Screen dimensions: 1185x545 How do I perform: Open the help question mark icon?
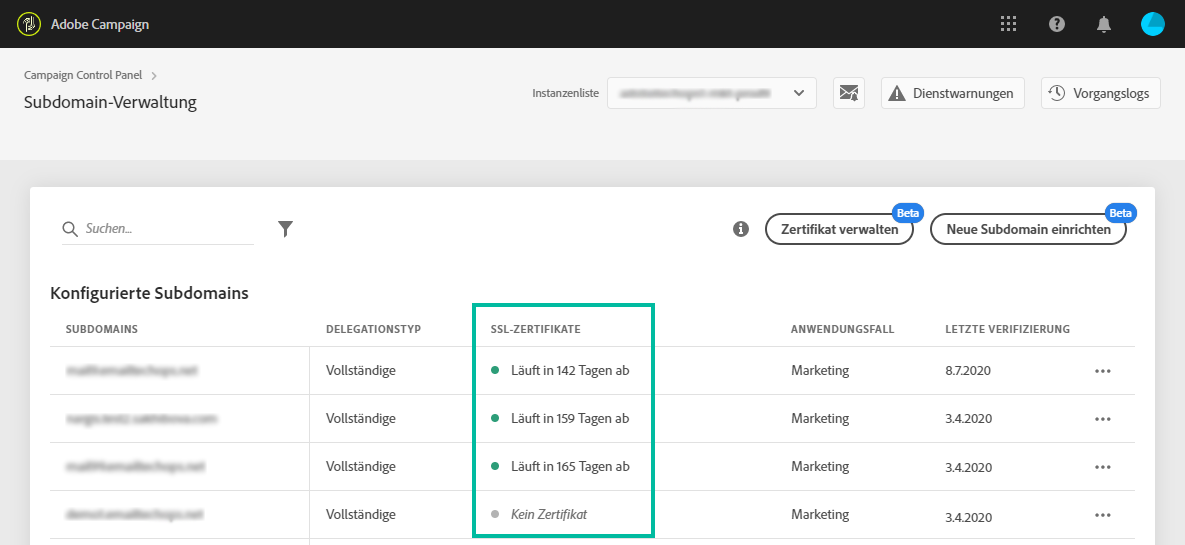1057,24
